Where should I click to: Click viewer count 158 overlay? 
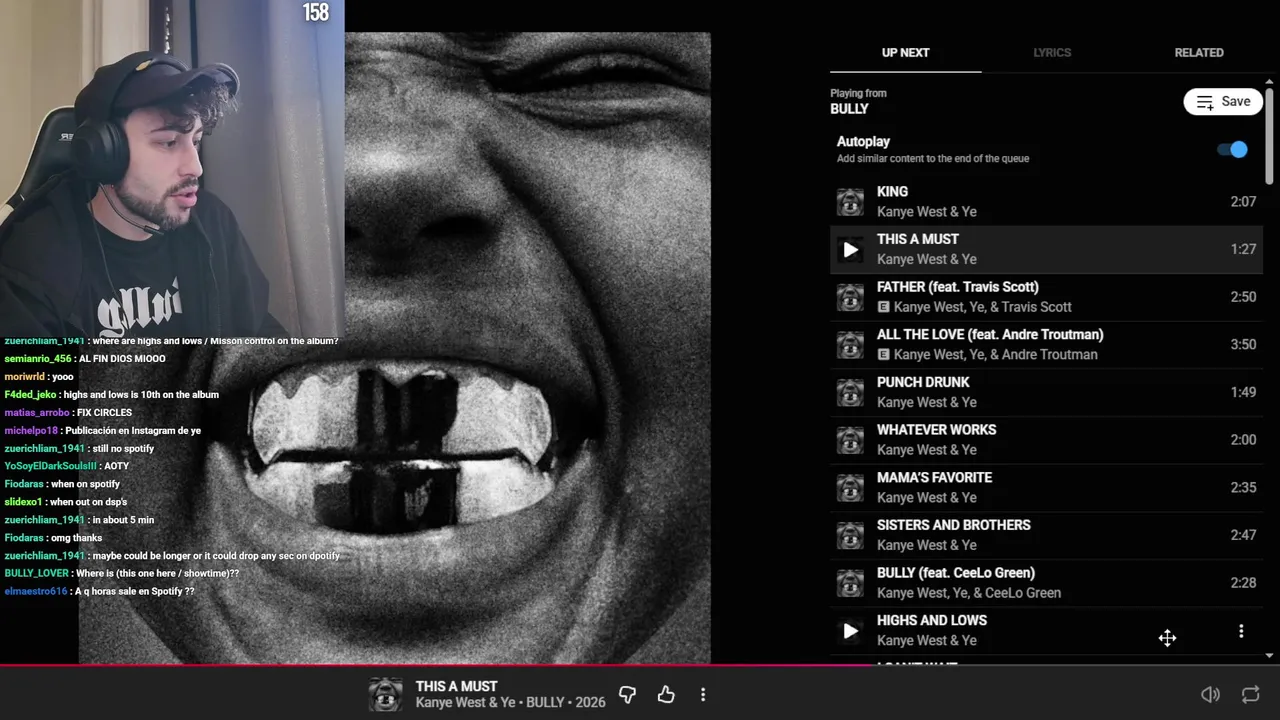tap(315, 13)
